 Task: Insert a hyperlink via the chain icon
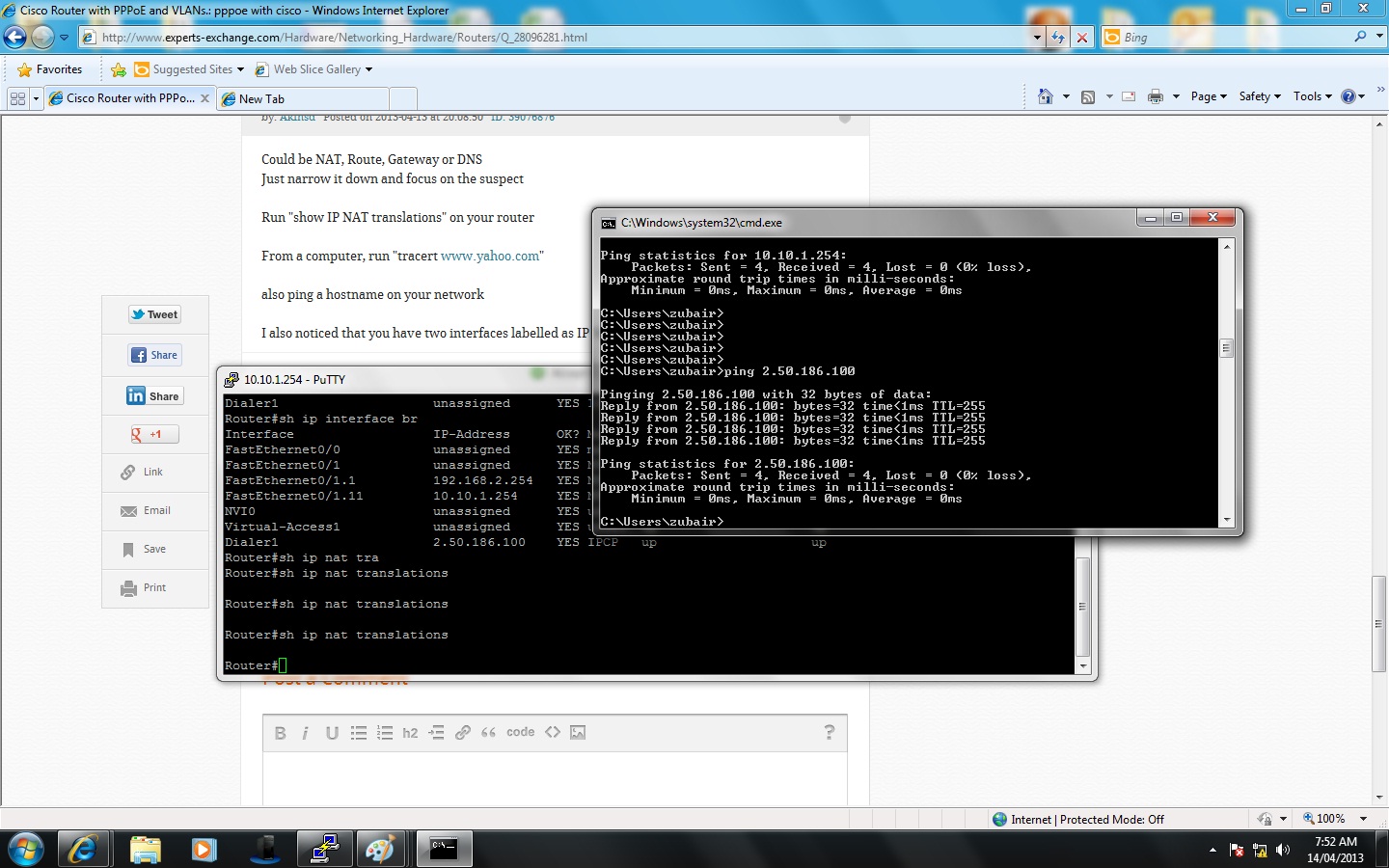[x=463, y=733]
